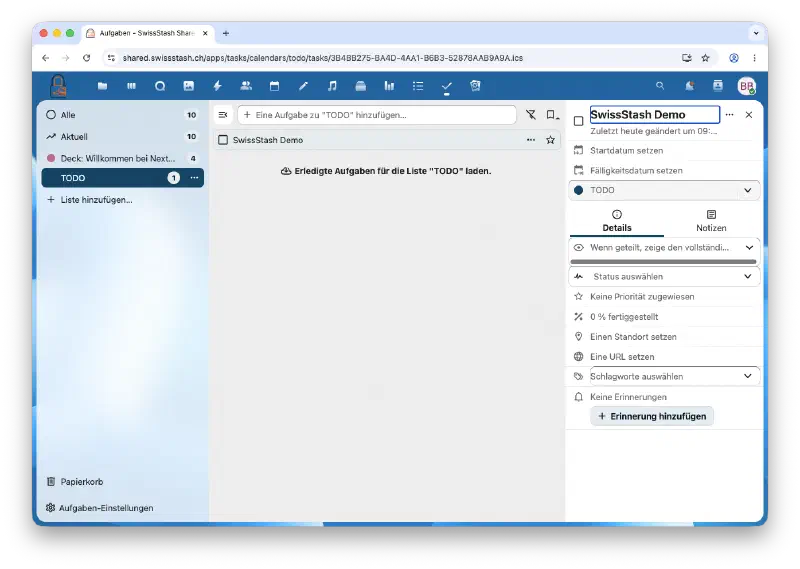Focus the add task to TODO field
The image size is (800, 569).
pyautogui.click(x=377, y=115)
